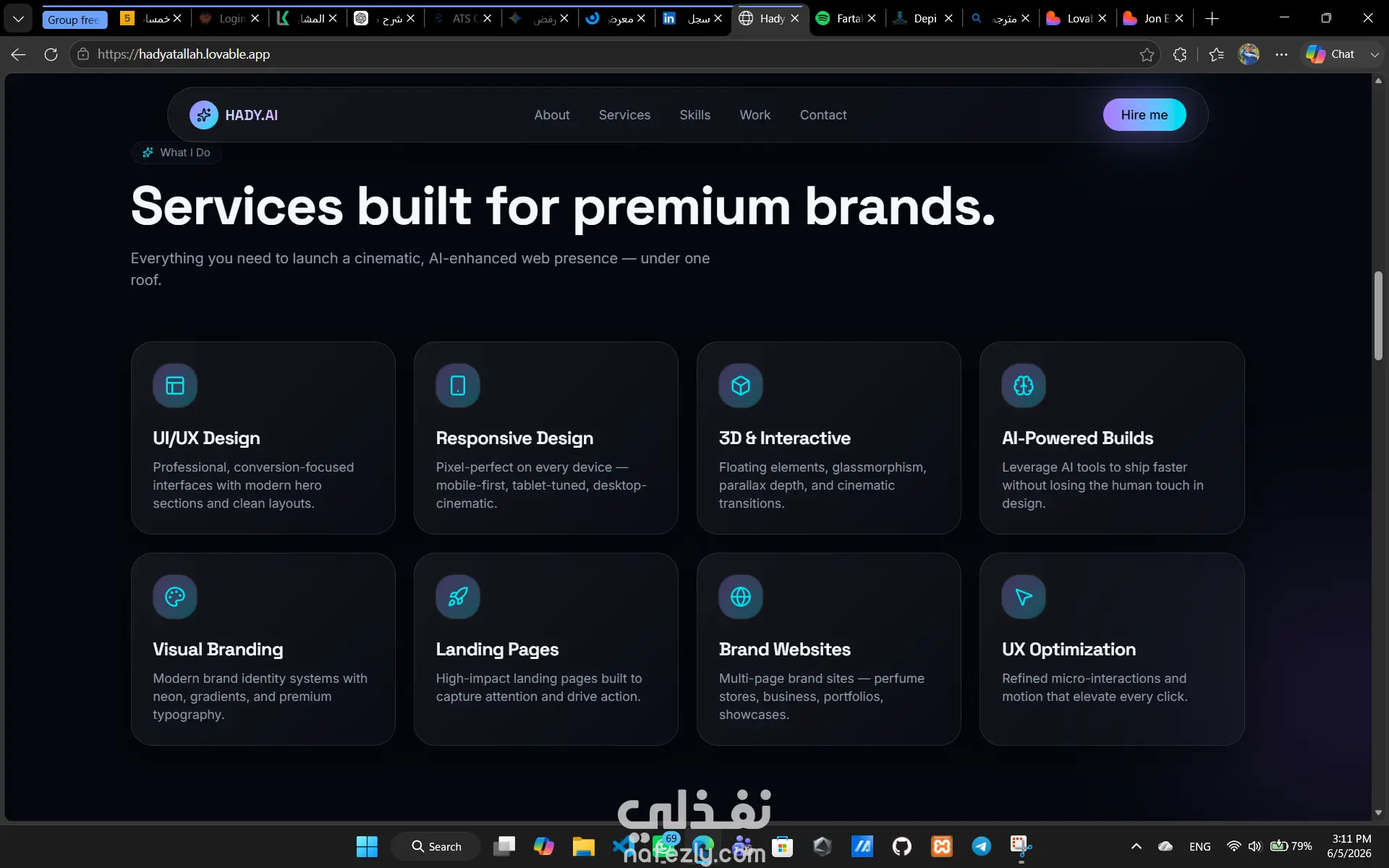The image size is (1389, 868).
Task: View site information via the lock icon
Action: [x=83, y=54]
